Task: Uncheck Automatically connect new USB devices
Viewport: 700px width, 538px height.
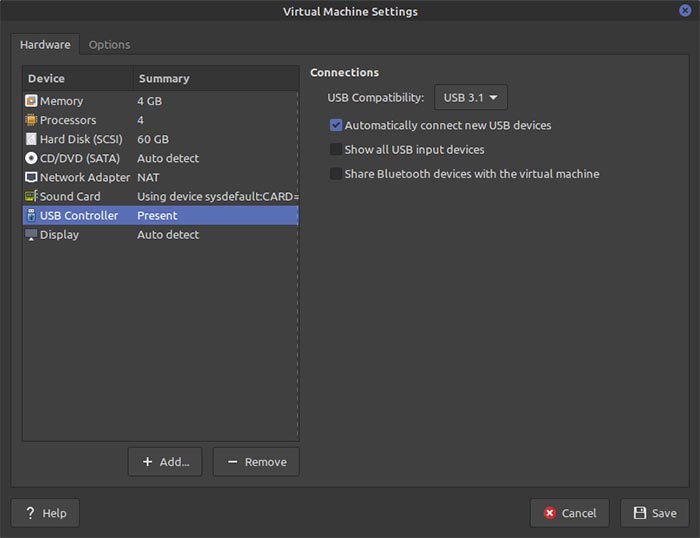Action: click(x=336, y=125)
